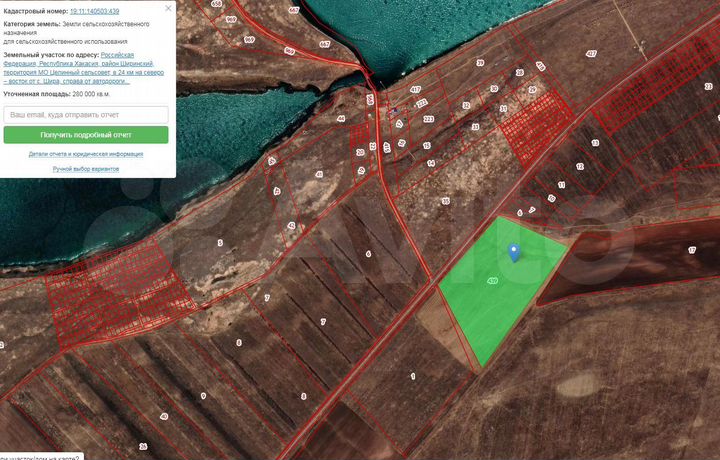Click the blue map pin marker
This screenshot has width=720, height=460.
coord(514,252)
